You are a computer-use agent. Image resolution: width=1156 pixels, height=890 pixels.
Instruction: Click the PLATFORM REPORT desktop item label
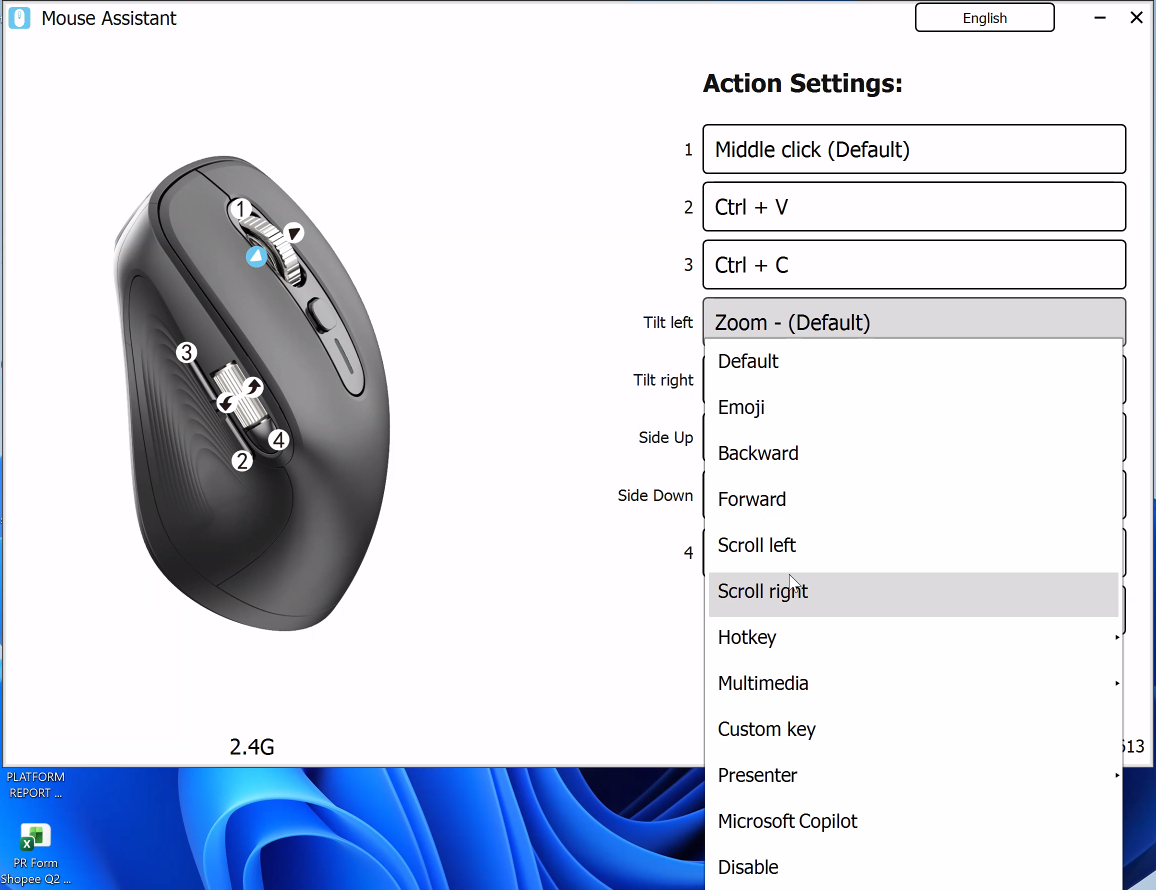[x=35, y=785]
